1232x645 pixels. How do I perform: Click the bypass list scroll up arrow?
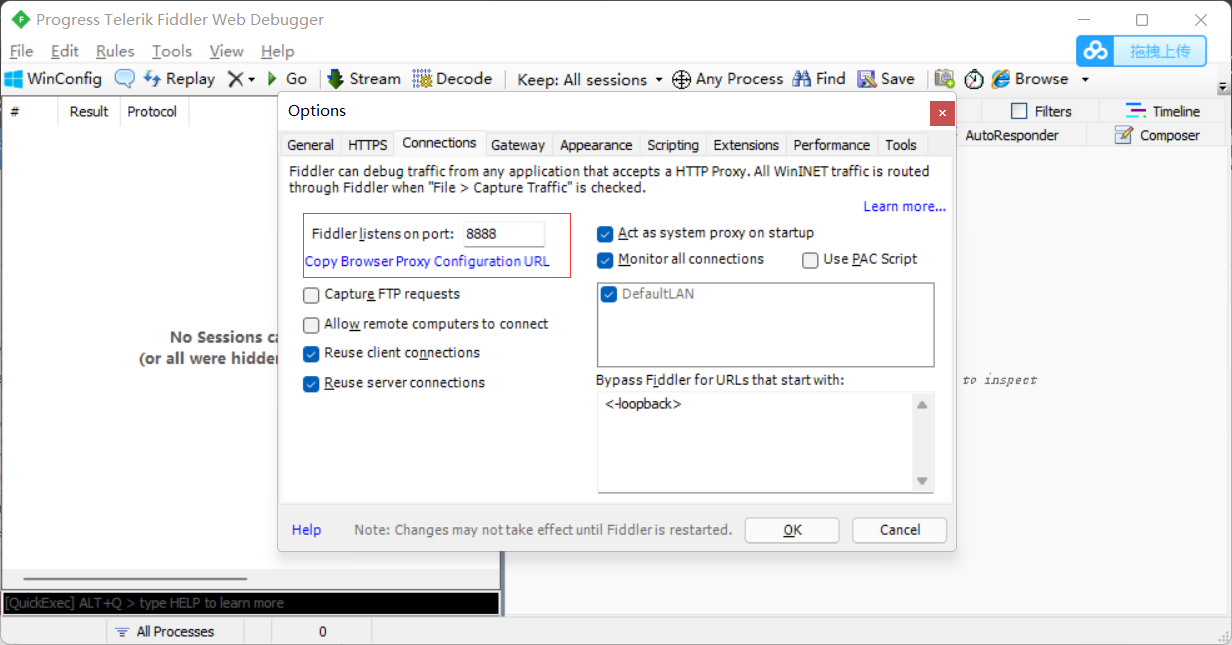pos(922,405)
